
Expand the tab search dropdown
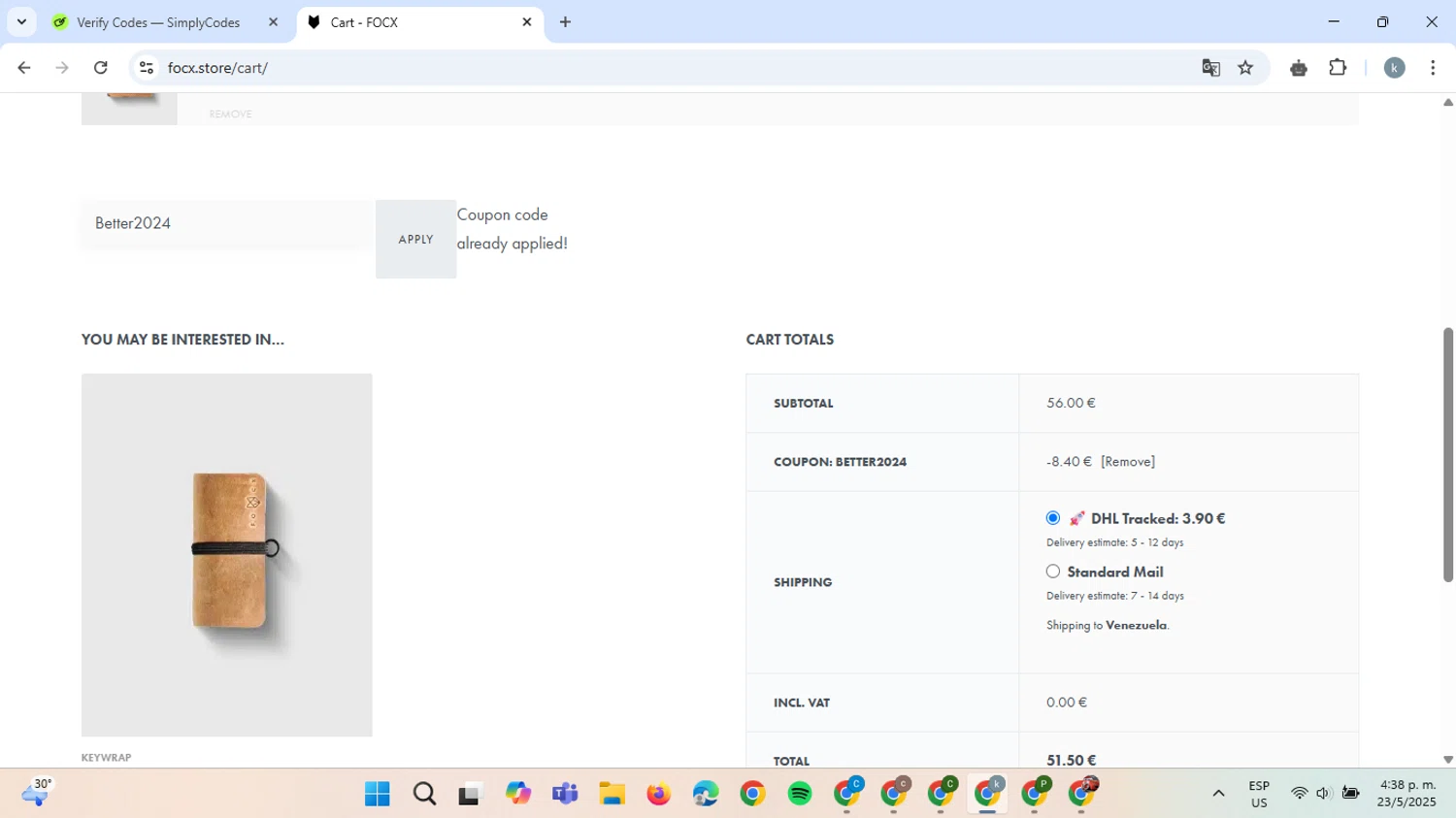[21, 22]
